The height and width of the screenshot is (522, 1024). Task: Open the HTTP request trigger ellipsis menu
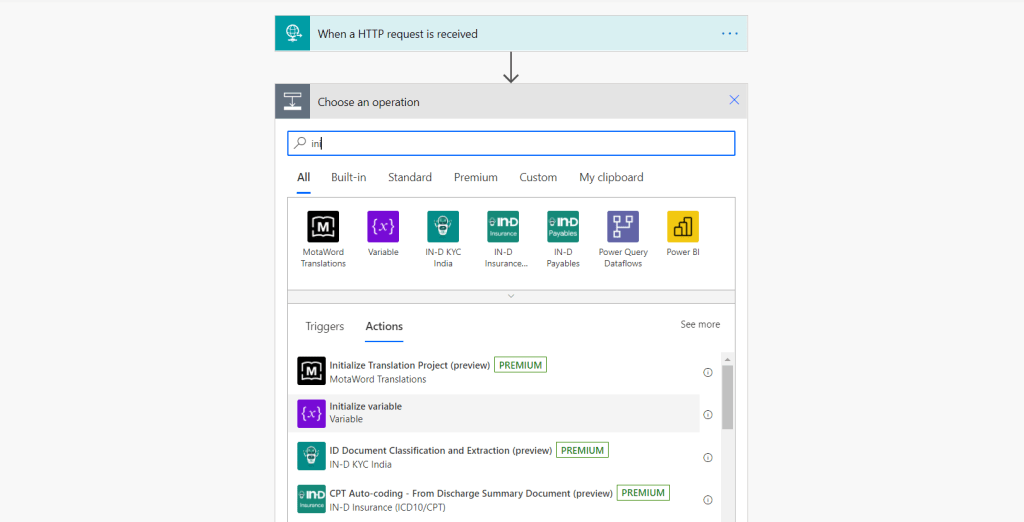point(730,34)
